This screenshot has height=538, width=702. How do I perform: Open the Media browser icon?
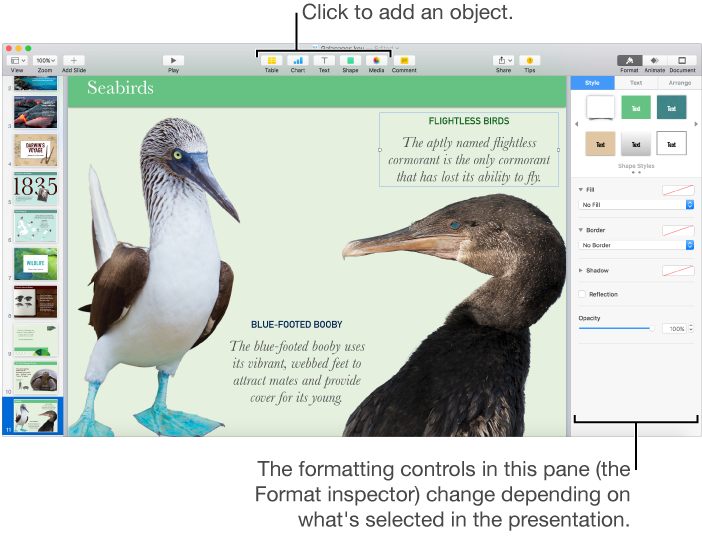[x=377, y=60]
